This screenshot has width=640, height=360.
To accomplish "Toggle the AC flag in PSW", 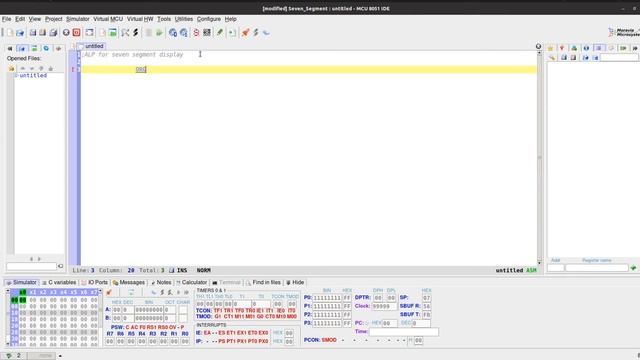I will pos(134,327).
